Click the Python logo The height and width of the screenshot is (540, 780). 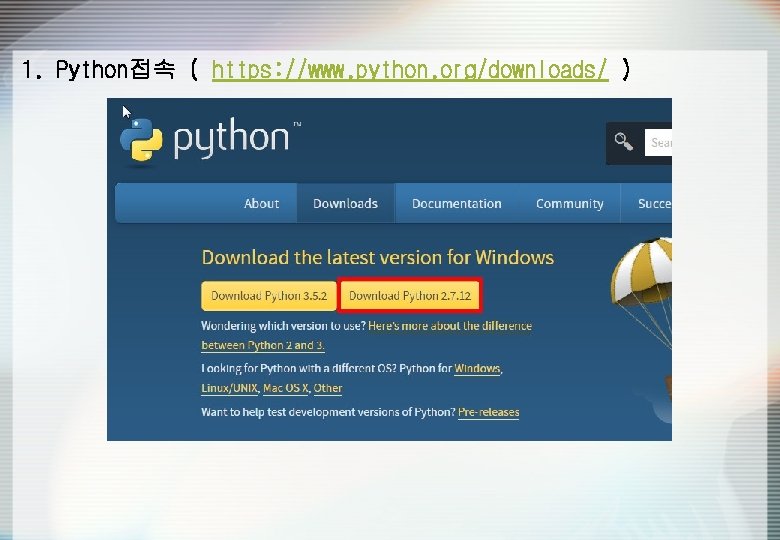[210, 139]
